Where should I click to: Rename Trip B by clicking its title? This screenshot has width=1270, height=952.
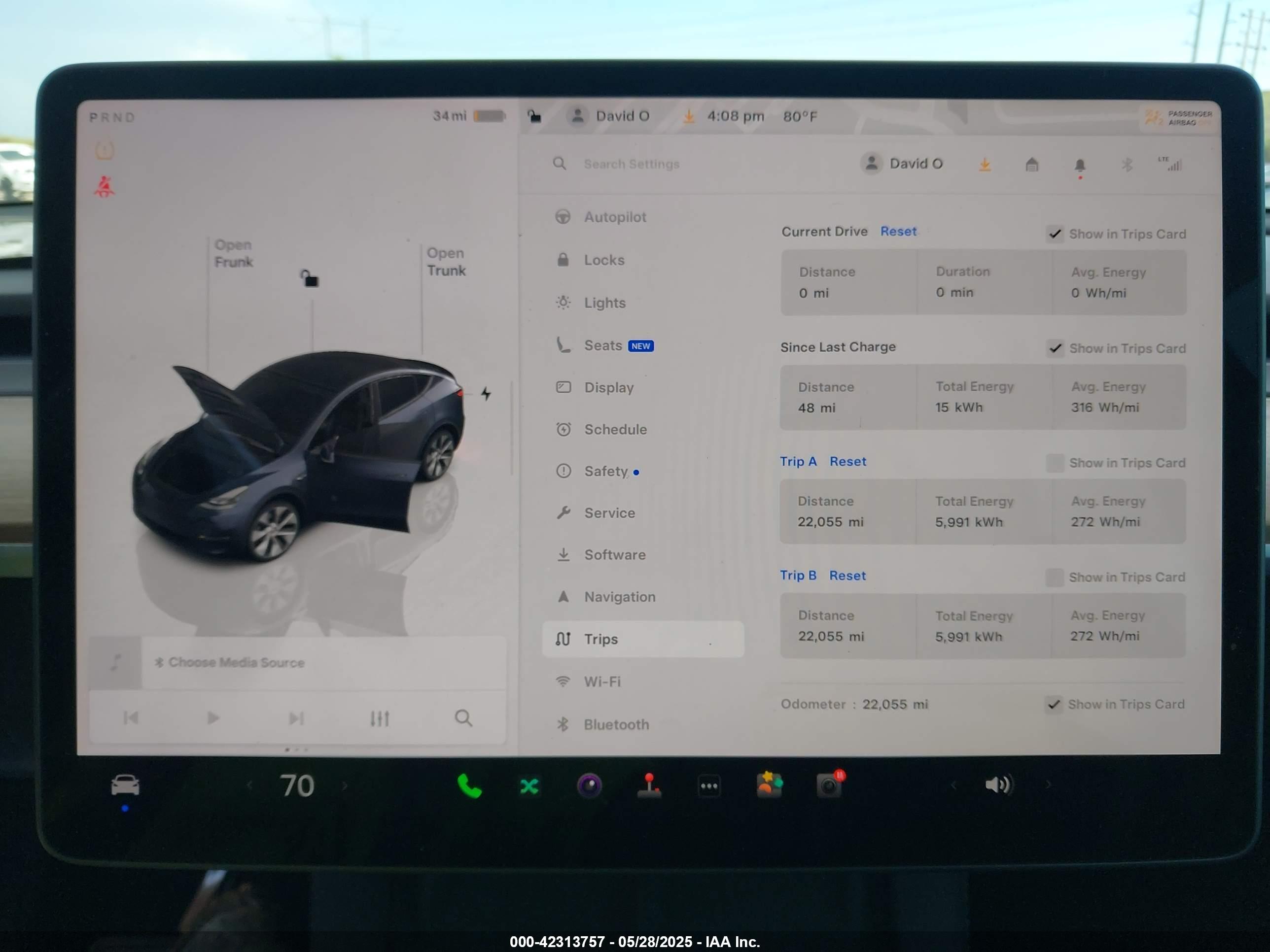pyautogui.click(x=798, y=576)
